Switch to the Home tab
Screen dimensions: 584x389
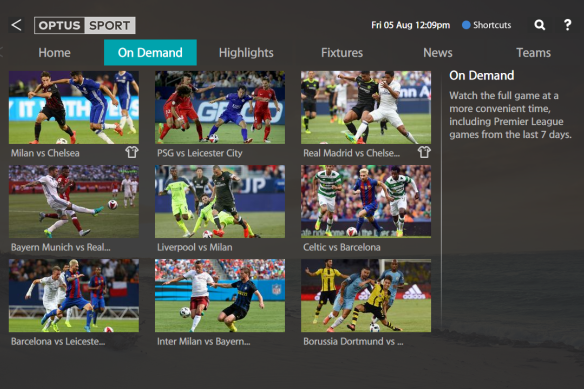click(x=54, y=53)
